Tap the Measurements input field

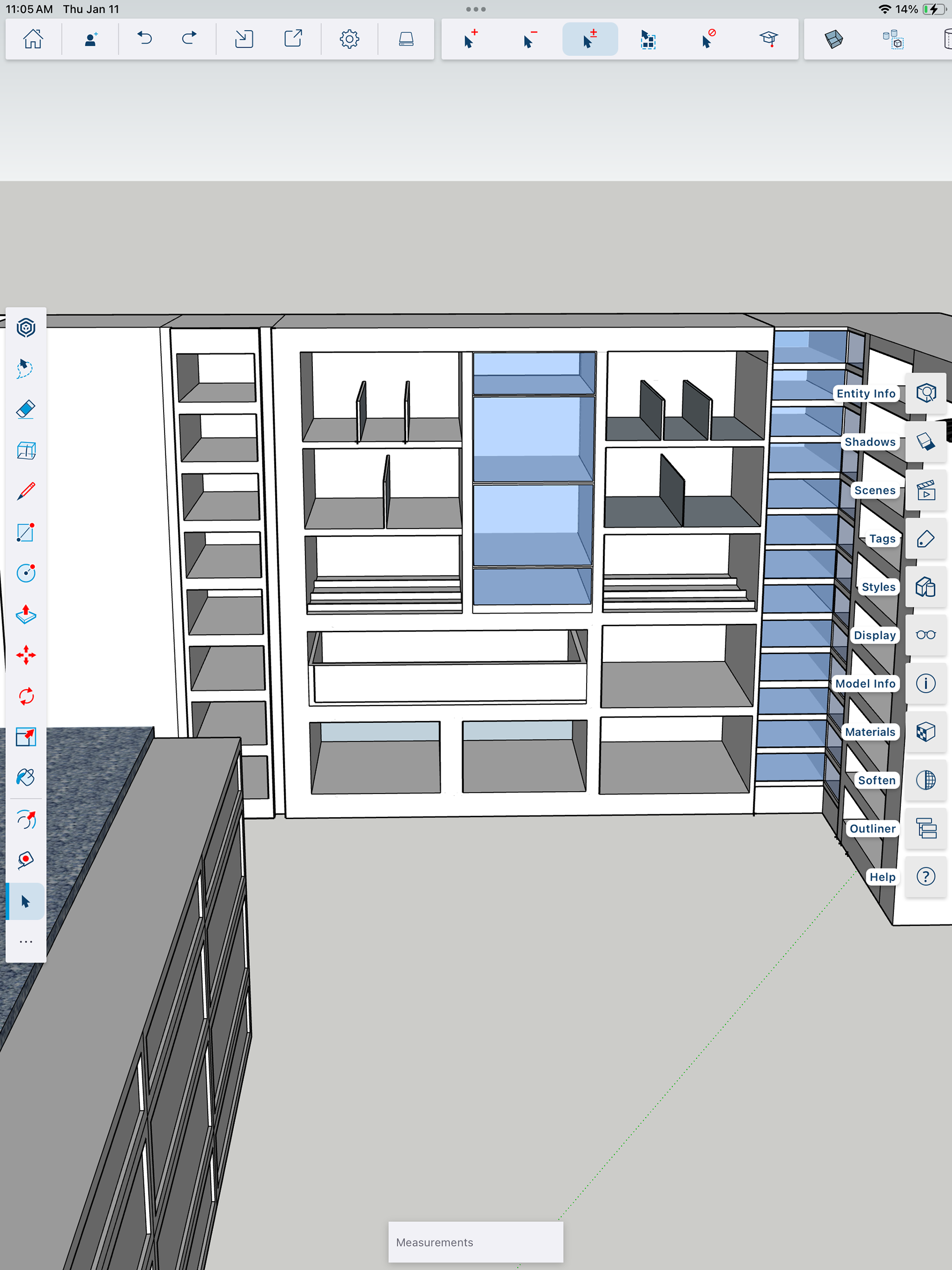476,1242
